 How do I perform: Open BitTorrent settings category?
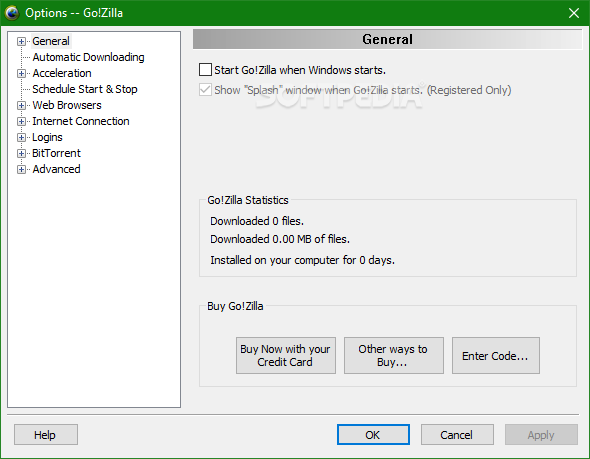click(56, 153)
